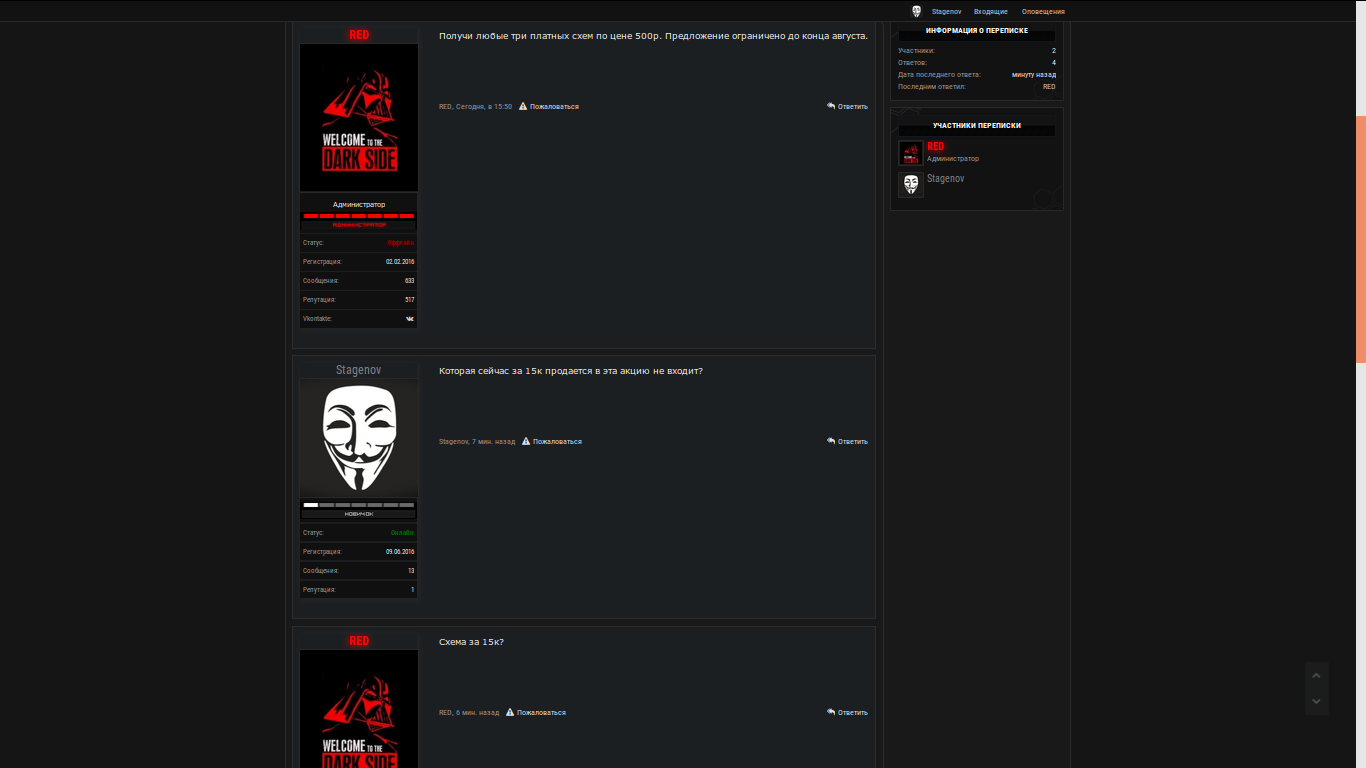Open RED's name in the participants list

(935, 146)
